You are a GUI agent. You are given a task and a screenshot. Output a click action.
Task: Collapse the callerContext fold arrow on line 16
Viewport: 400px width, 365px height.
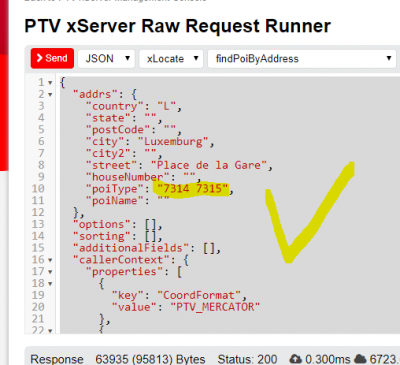pos(50,260)
